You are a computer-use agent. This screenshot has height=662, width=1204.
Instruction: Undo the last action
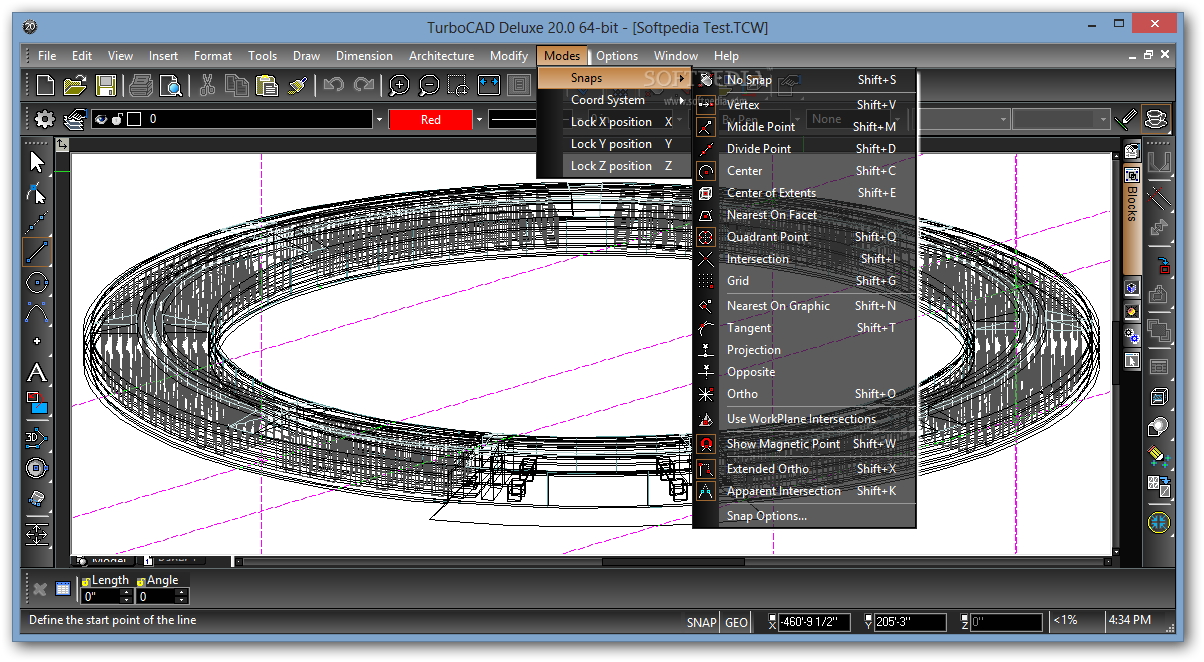pyautogui.click(x=334, y=85)
